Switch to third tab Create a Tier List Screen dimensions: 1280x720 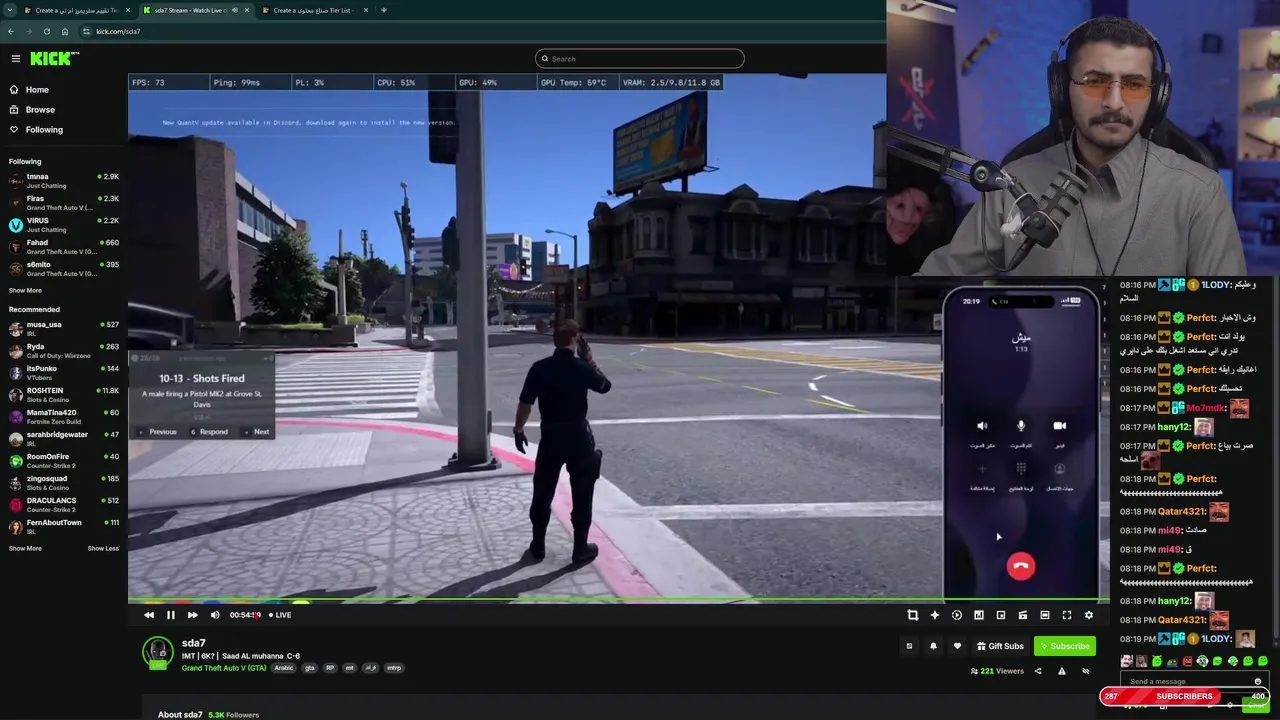pos(316,10)
